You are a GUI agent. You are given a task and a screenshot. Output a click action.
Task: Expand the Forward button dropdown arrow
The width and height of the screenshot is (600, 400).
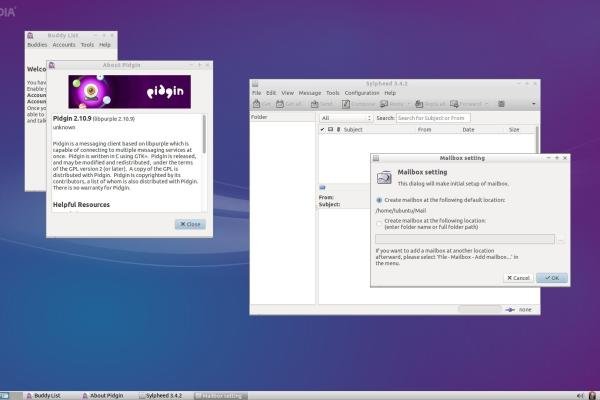pos(486,104)
